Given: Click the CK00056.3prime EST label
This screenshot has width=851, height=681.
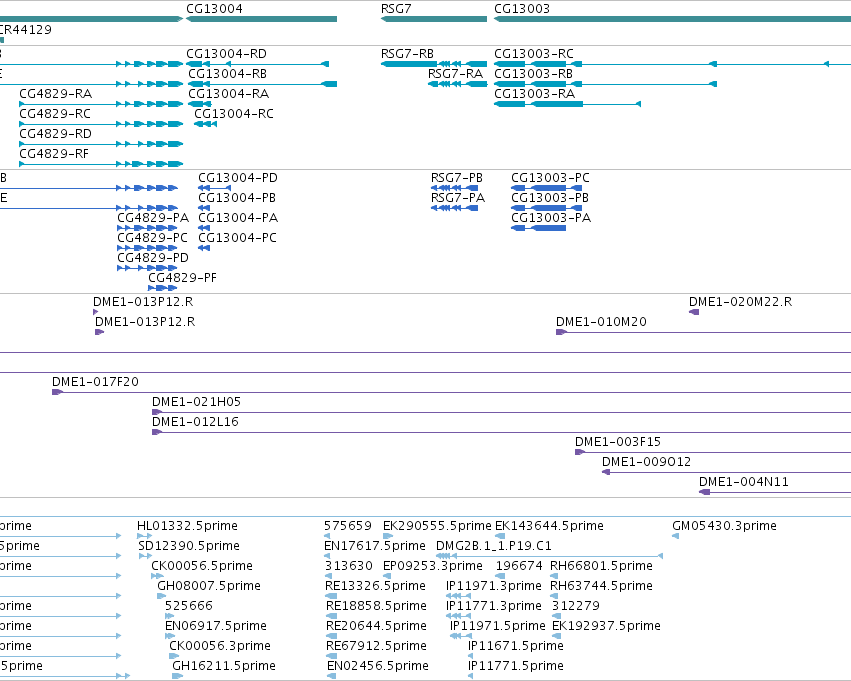Looking at the screenshot, I should point(220,647).
